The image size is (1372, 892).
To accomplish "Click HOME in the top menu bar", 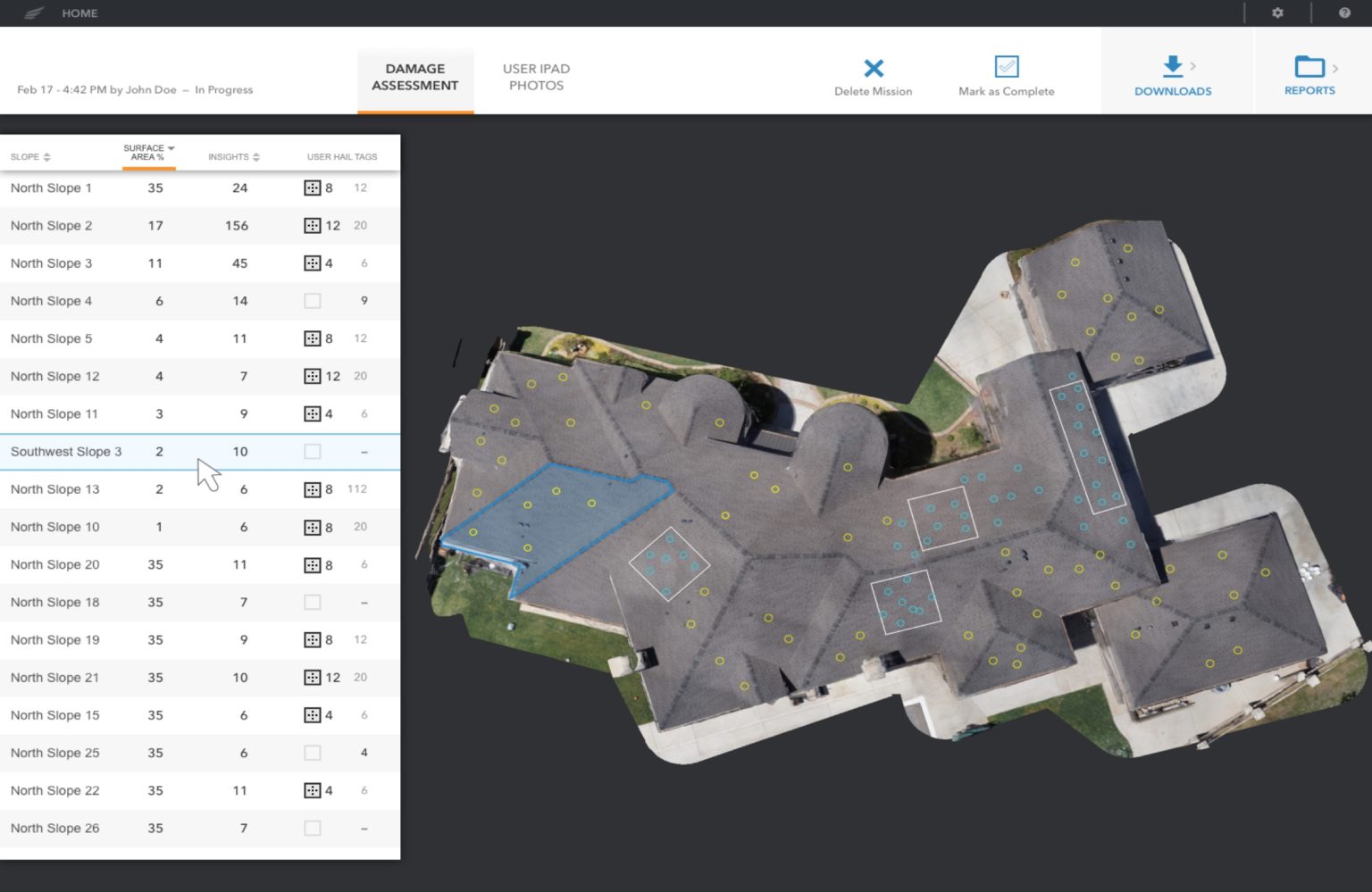I will [79, 13].
